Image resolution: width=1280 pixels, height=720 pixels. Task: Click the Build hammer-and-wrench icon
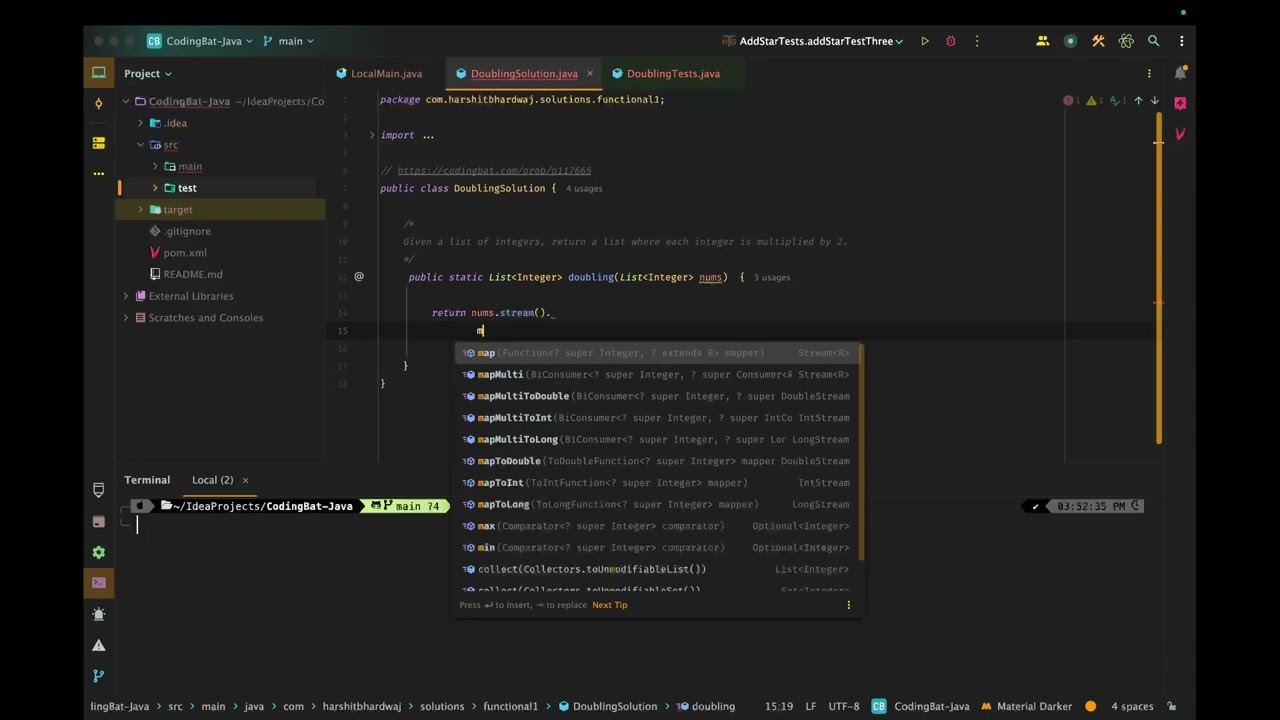coord(1098,41)
